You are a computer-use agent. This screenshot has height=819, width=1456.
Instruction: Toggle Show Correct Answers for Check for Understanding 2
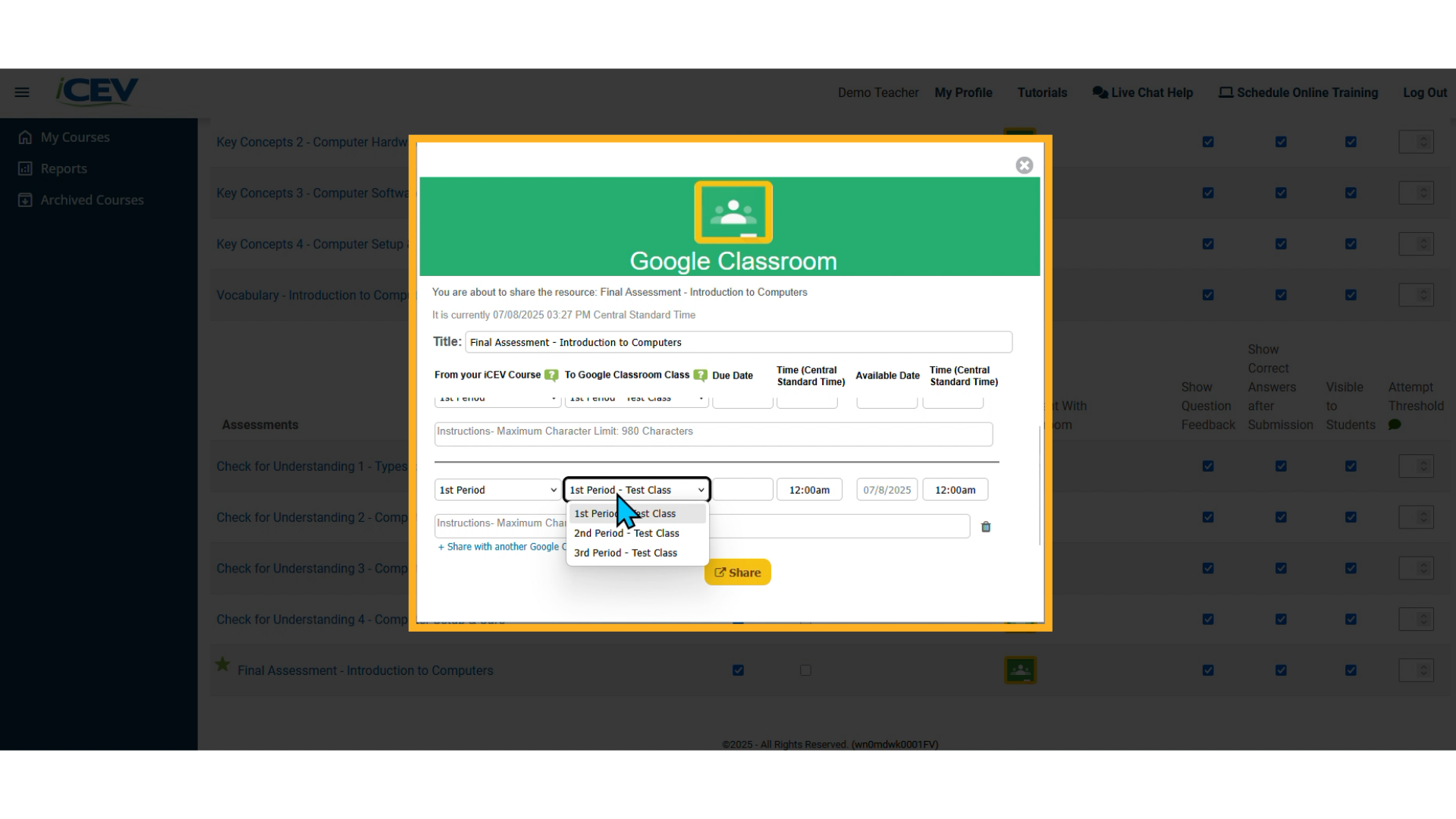[x=1281, y=517]
